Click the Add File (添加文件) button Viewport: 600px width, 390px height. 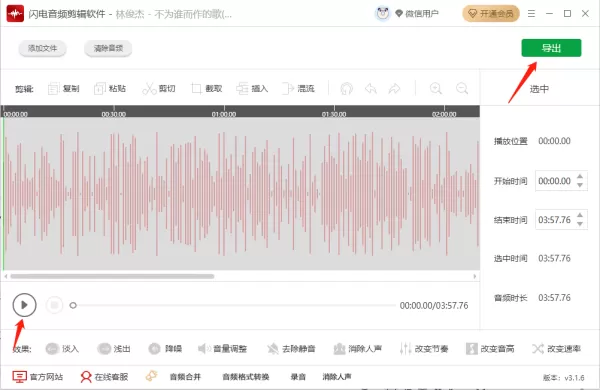point(42,48)
